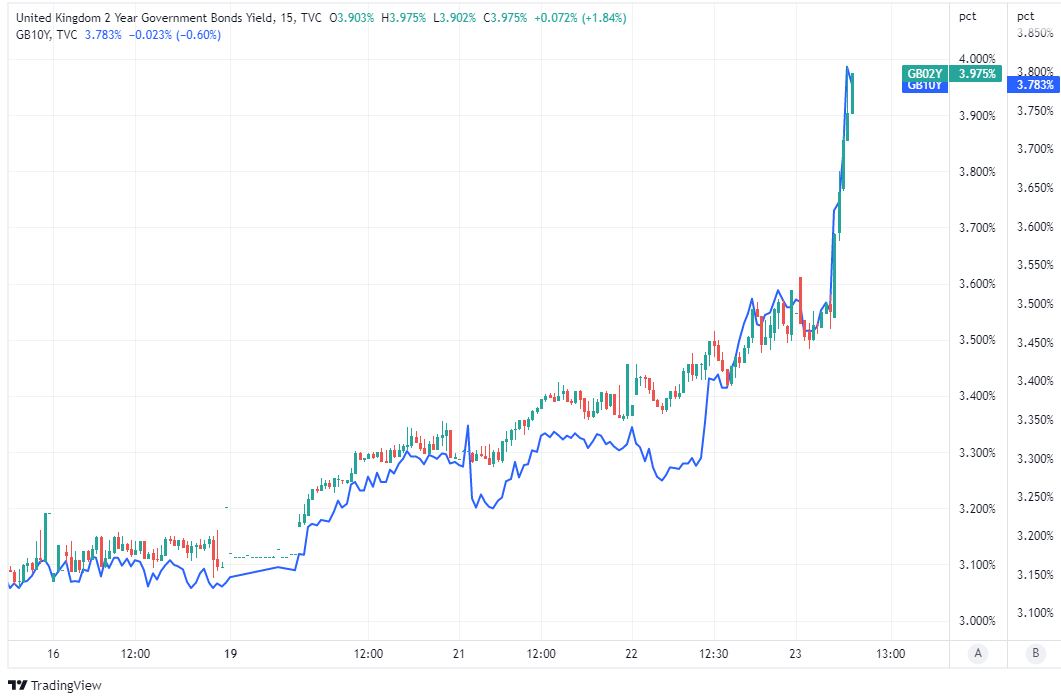Click the blue GB10Y series tag

(x=925, y=86)
